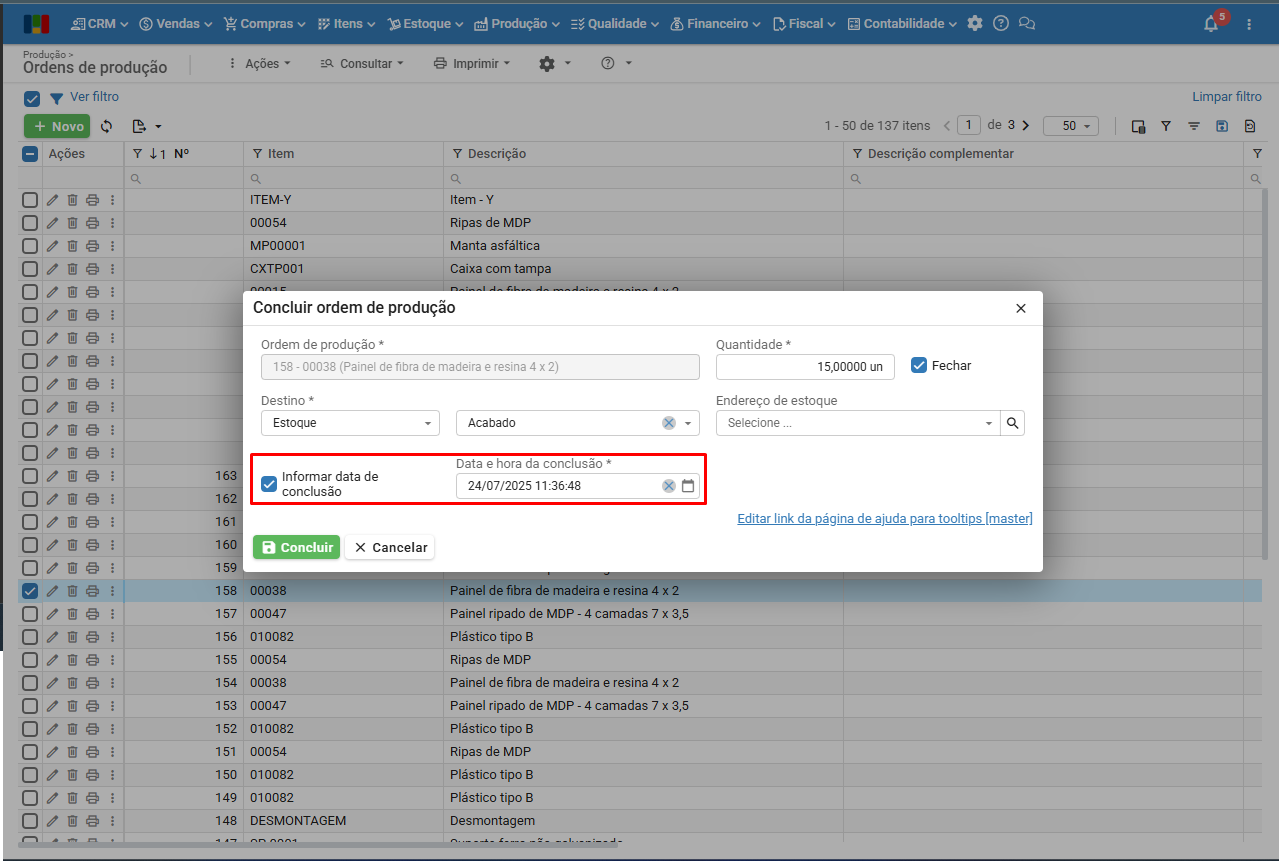
Task: Click the magnifier beside Endereço de estoque
Action: [1013, 423]
